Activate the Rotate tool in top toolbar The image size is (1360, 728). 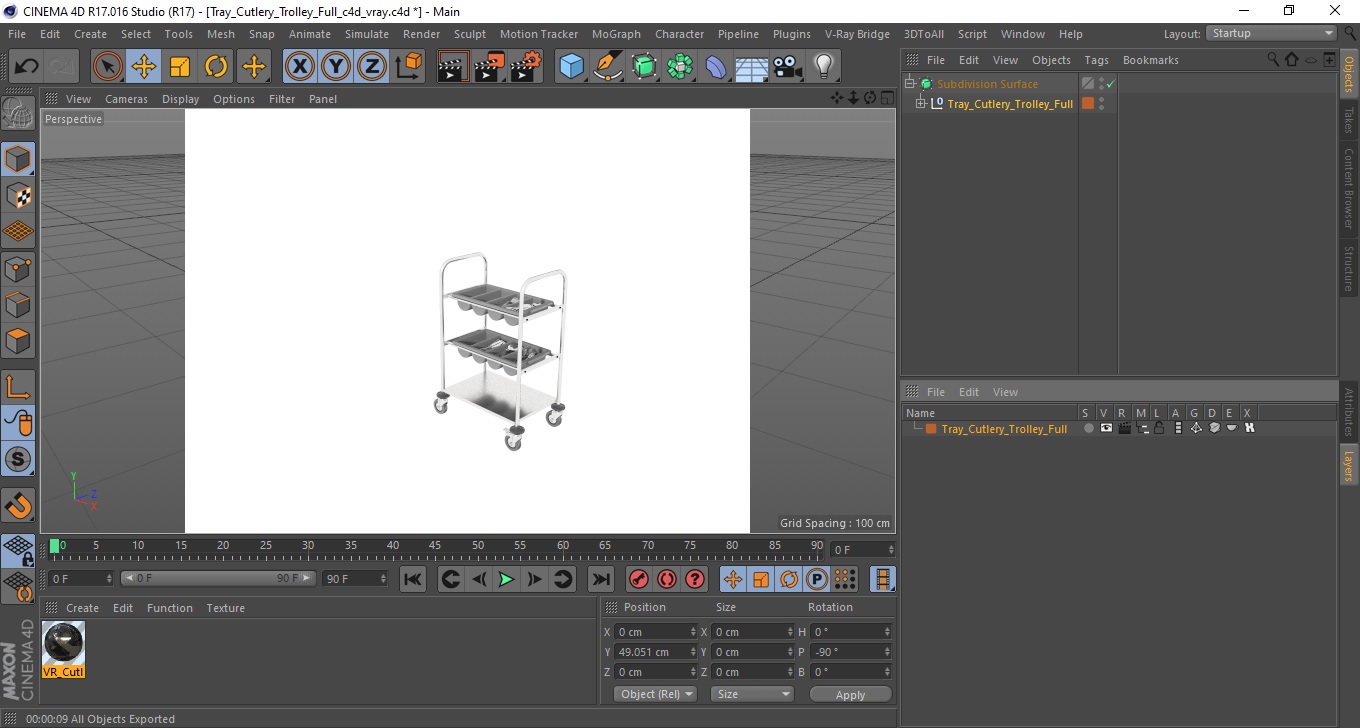point(216,67)
